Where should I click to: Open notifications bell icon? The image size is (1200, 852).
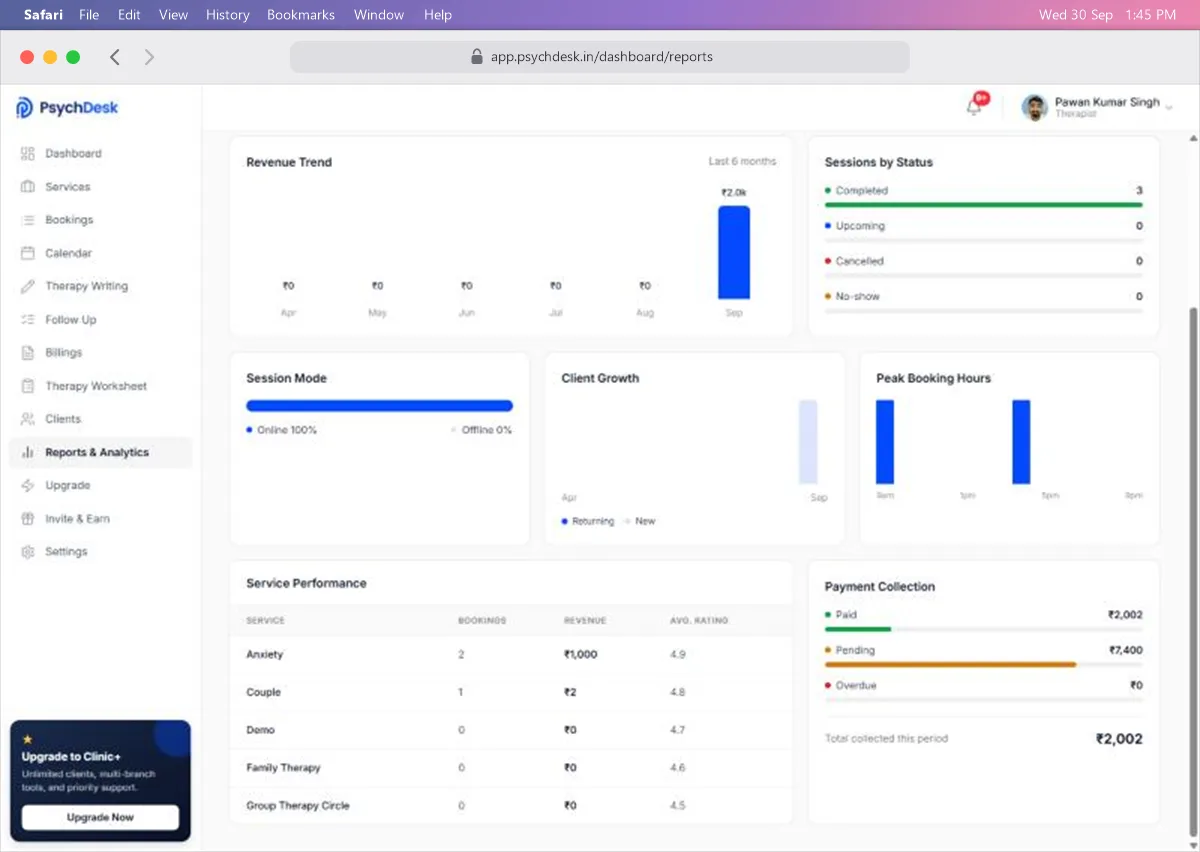coord(974,107)
